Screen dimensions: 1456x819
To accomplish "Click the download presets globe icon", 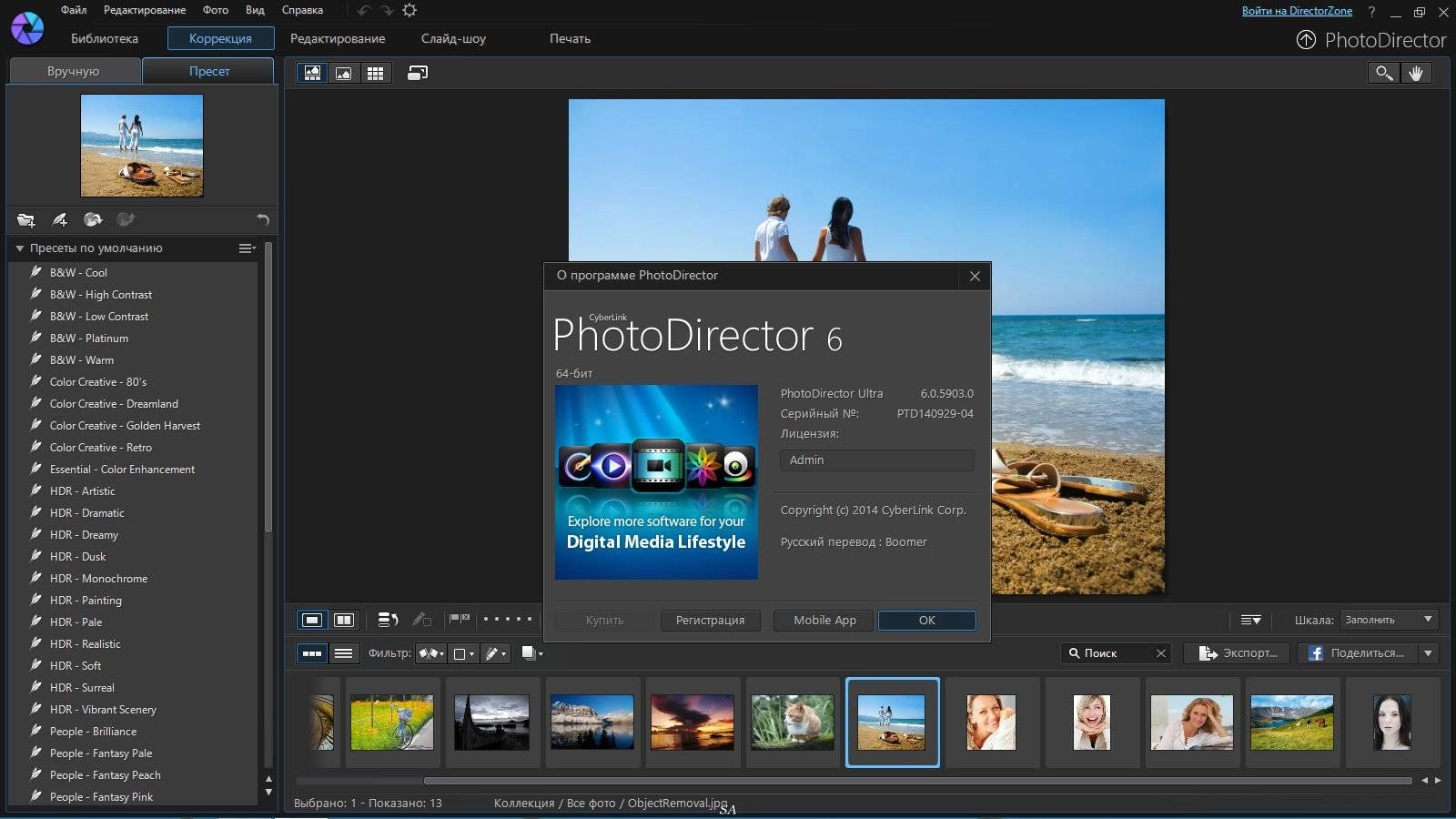I will [93, 219].
